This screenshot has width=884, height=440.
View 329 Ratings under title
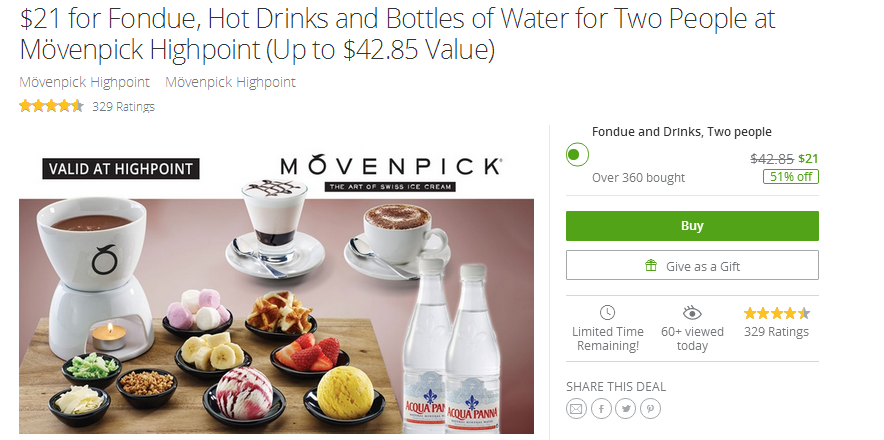coord(123,106)
